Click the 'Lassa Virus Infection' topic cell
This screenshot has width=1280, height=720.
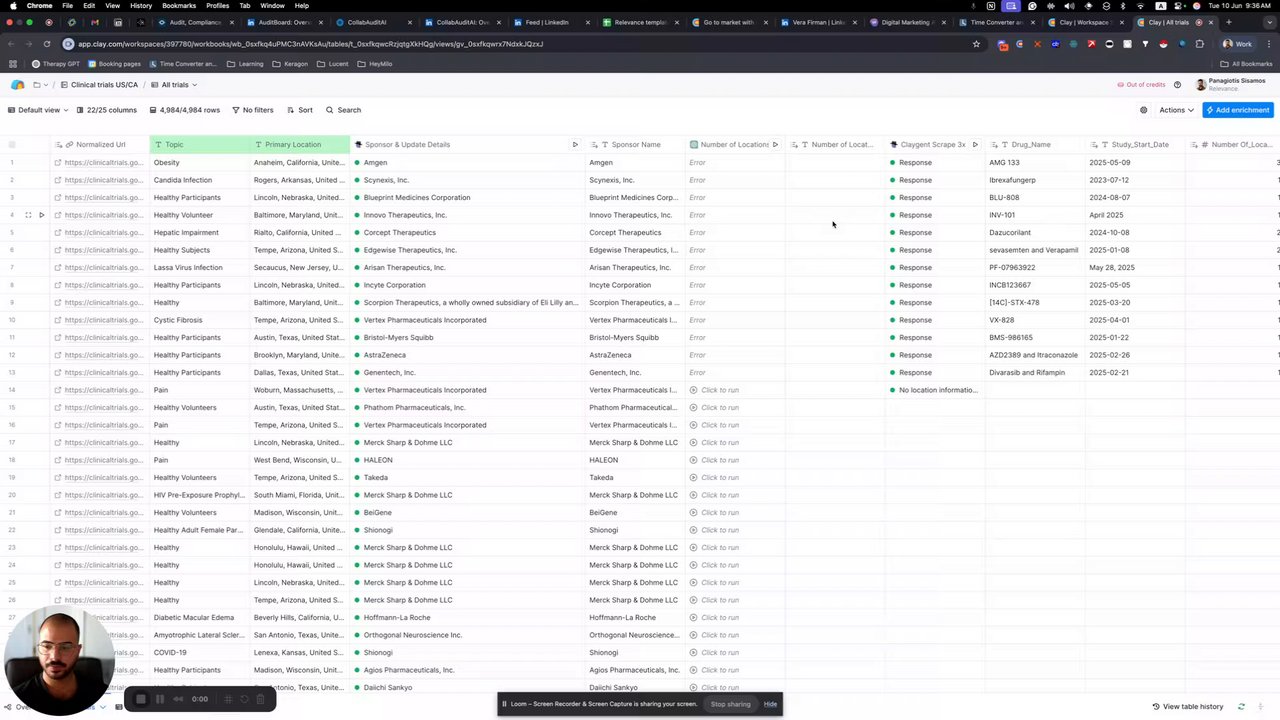click(199, 268)
